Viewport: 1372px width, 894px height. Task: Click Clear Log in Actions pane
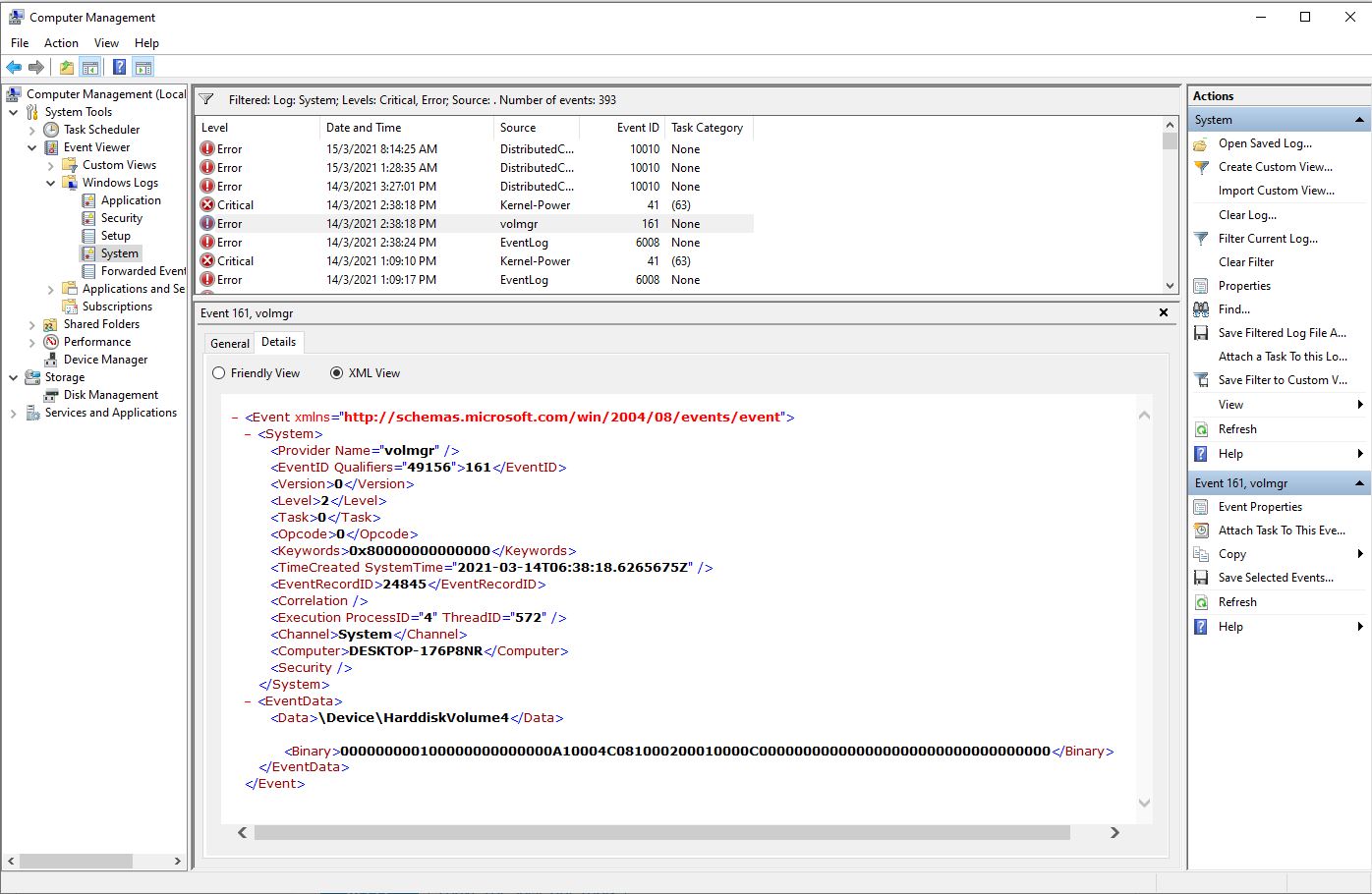1246,214
